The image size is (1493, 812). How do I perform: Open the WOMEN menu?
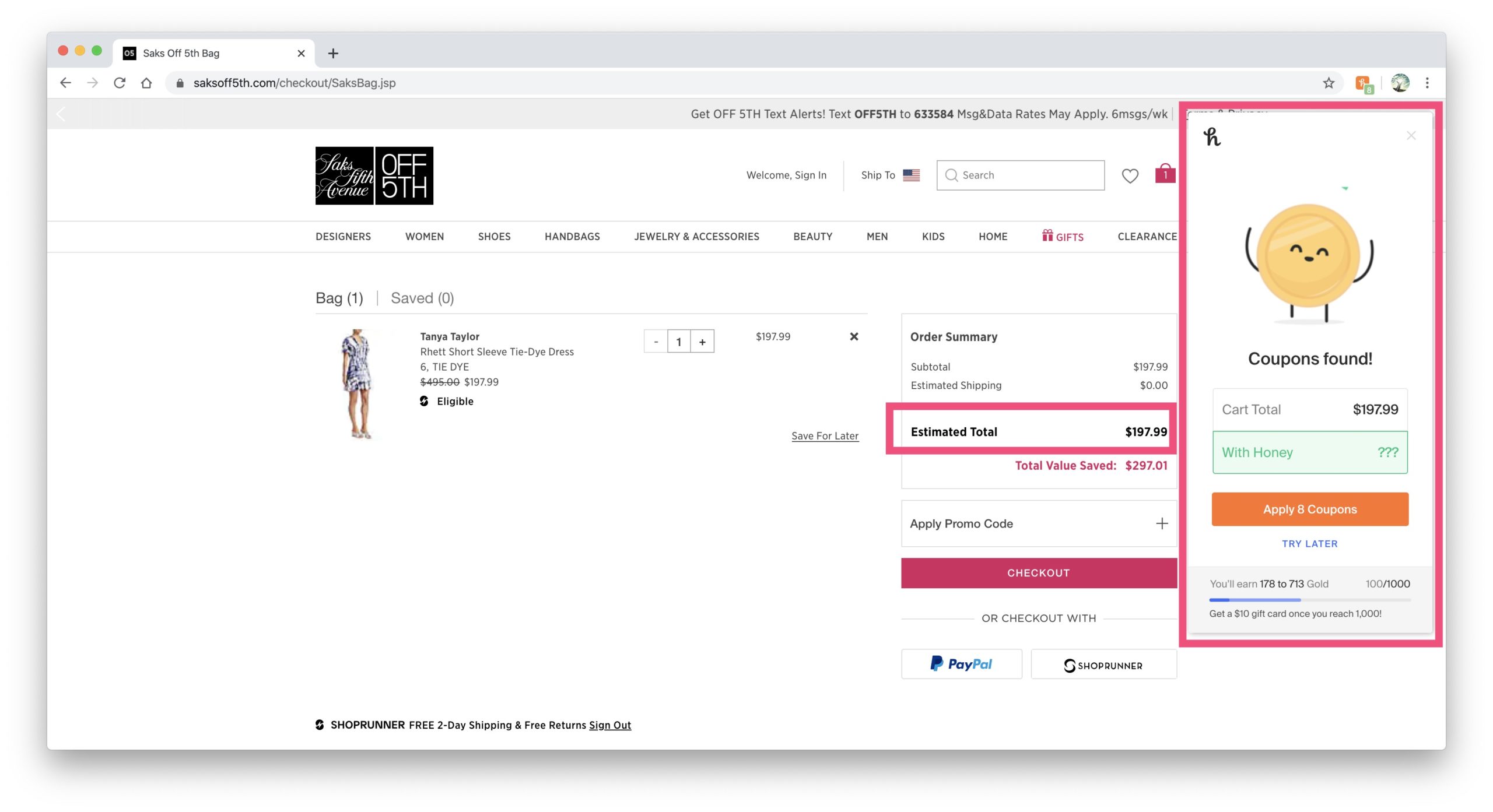[425, 237]
